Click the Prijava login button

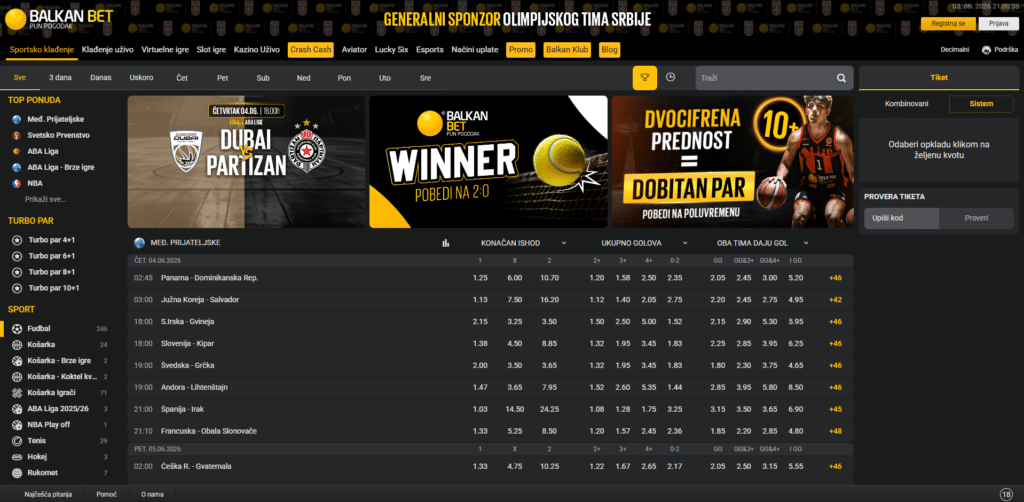pyautogui.click(x=999, y=24)
